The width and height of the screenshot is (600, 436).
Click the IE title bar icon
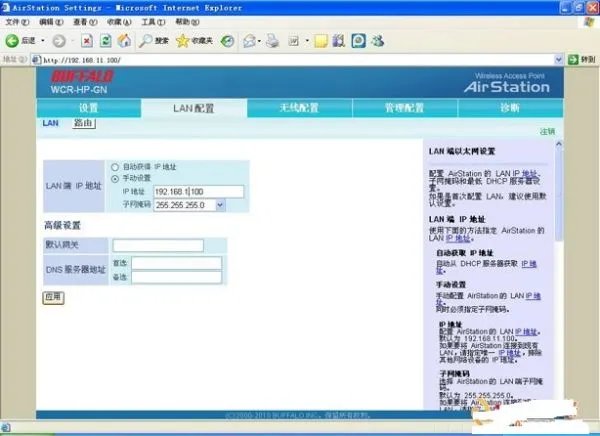click(x=5, y=7)
